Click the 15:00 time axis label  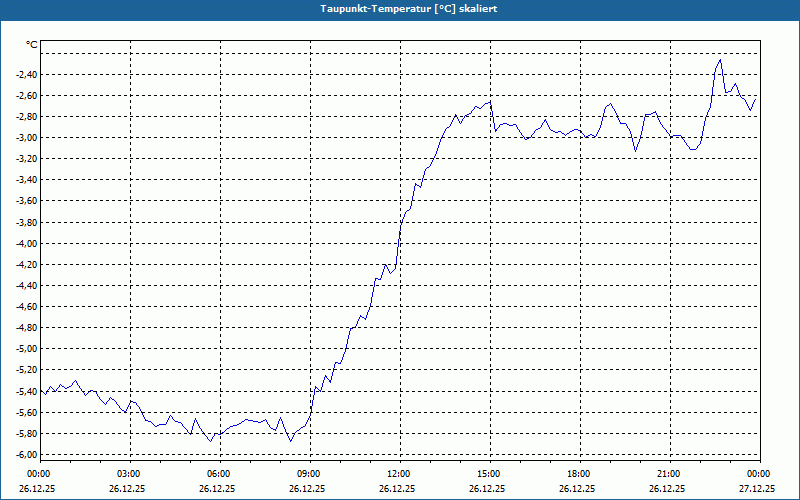coord(490,474)
